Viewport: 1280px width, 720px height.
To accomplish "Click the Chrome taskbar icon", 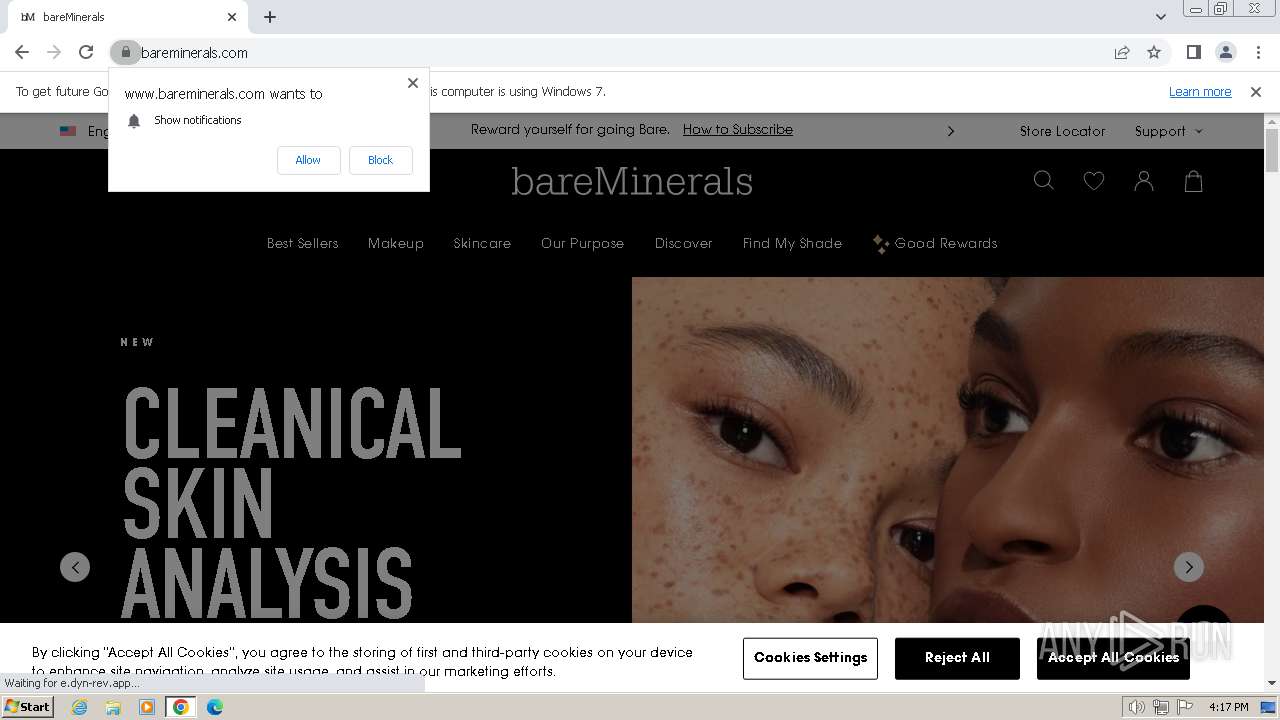I will [x=181, y=707].
